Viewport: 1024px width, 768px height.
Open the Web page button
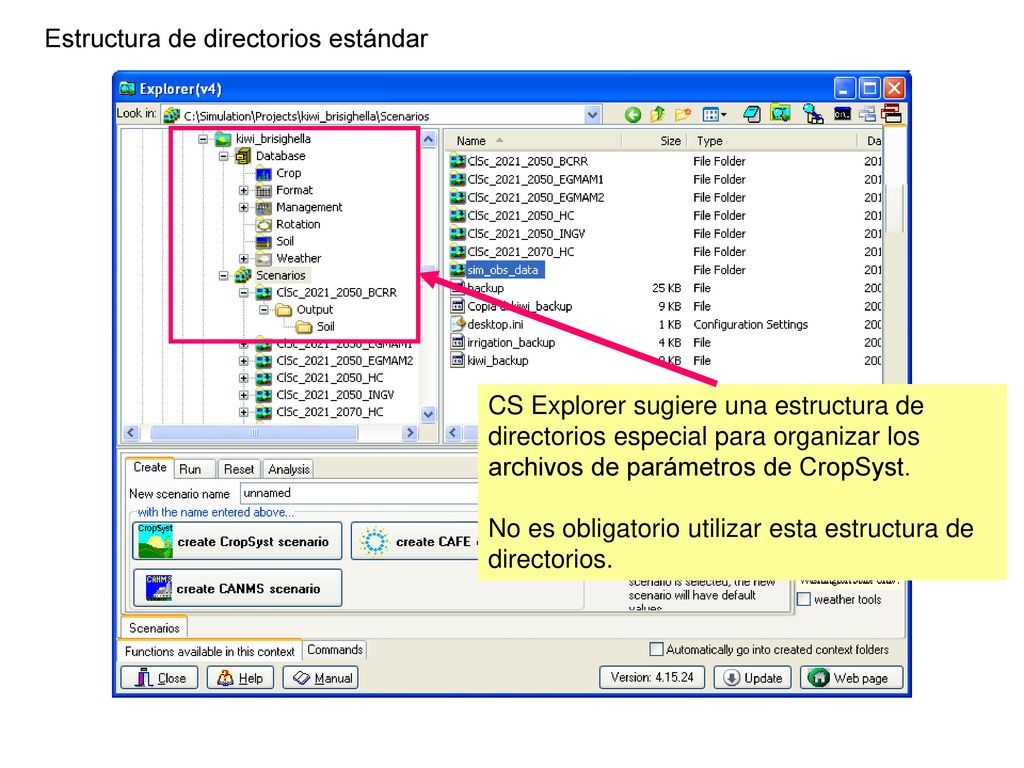point(852,678)
